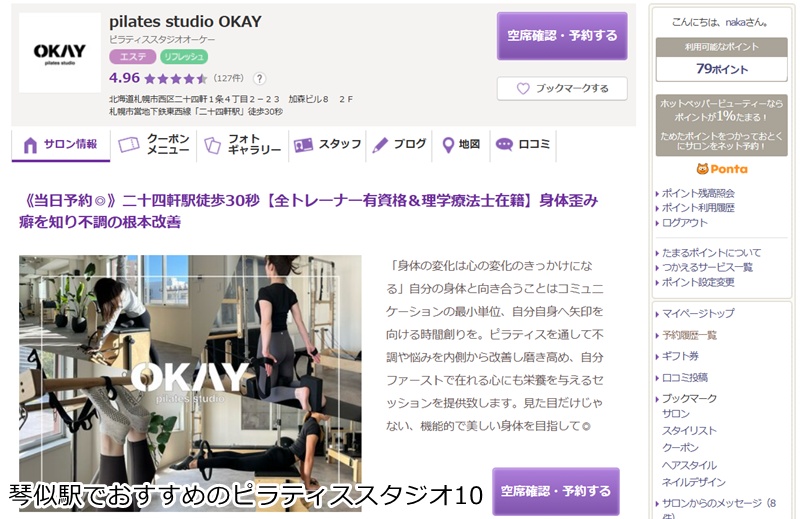Open ブックマーク link in sidebar
Screen dimensions: 800x519
[x=689, y=399]
